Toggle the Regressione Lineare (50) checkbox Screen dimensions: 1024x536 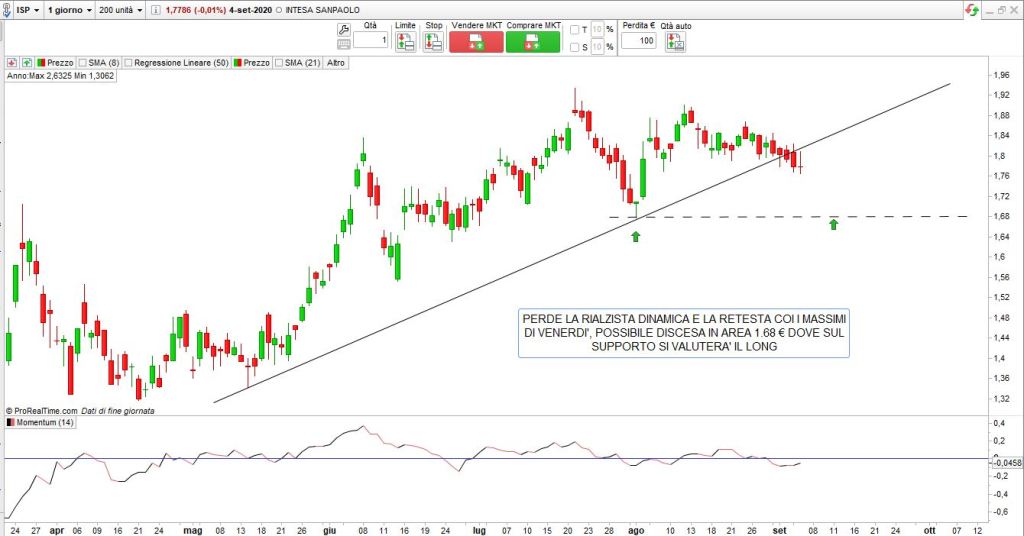point(129,62)
